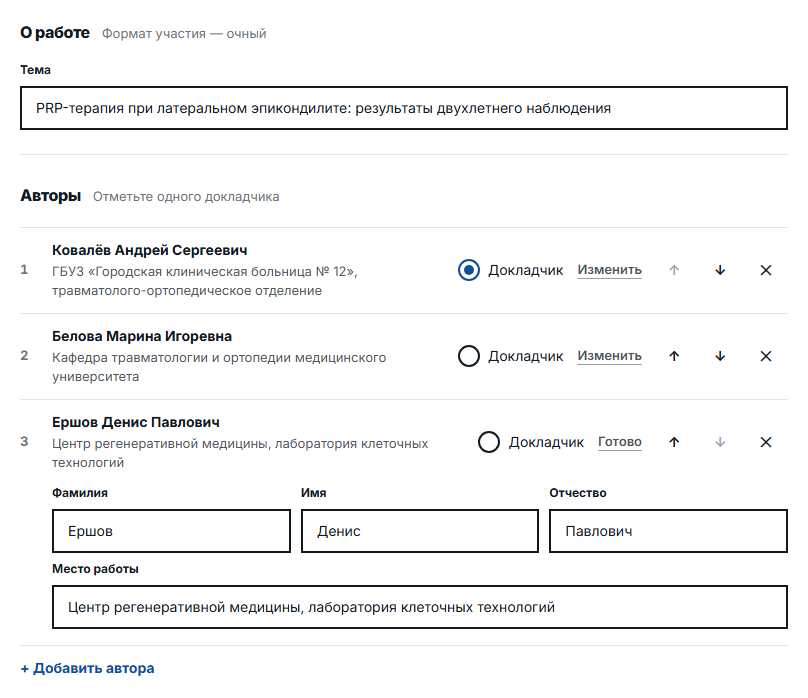Viewport: 808px width, 698px height.
Task: Click disabled up arrow for Ковалёв
Action: click(x=674, y=270)
